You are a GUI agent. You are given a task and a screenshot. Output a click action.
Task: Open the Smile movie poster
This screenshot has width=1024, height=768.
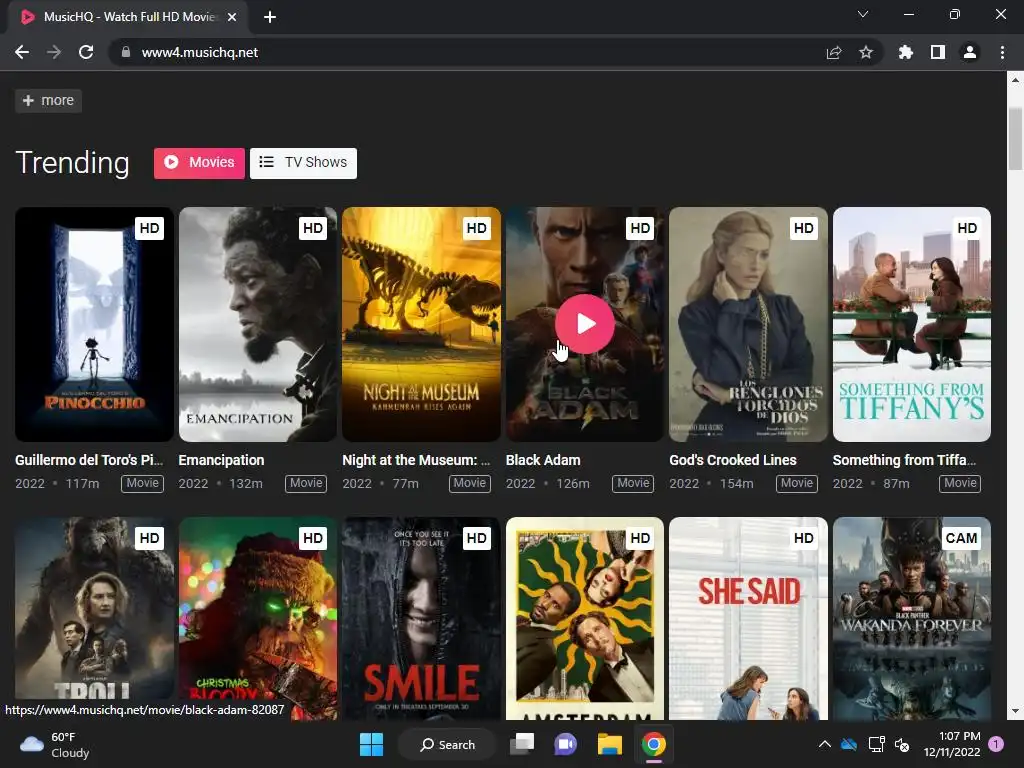point(421,618)
